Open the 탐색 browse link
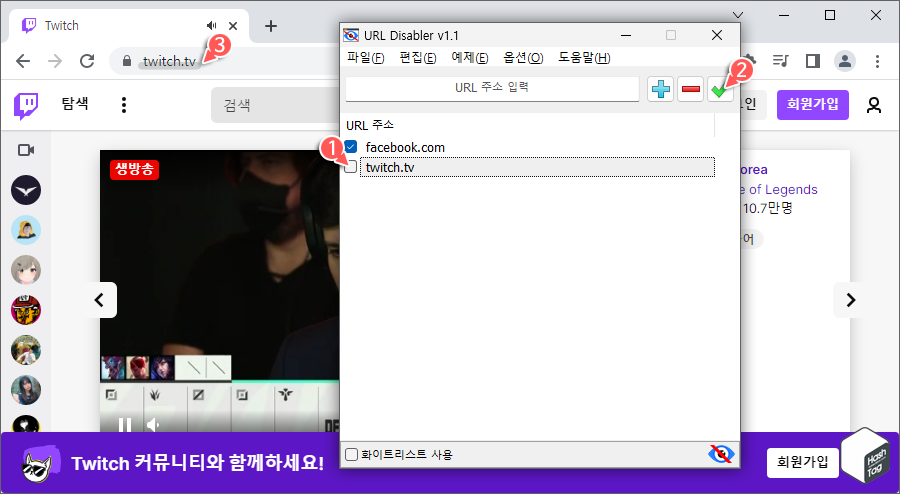This screenshot has height=494, width=900. pos(75,104)
